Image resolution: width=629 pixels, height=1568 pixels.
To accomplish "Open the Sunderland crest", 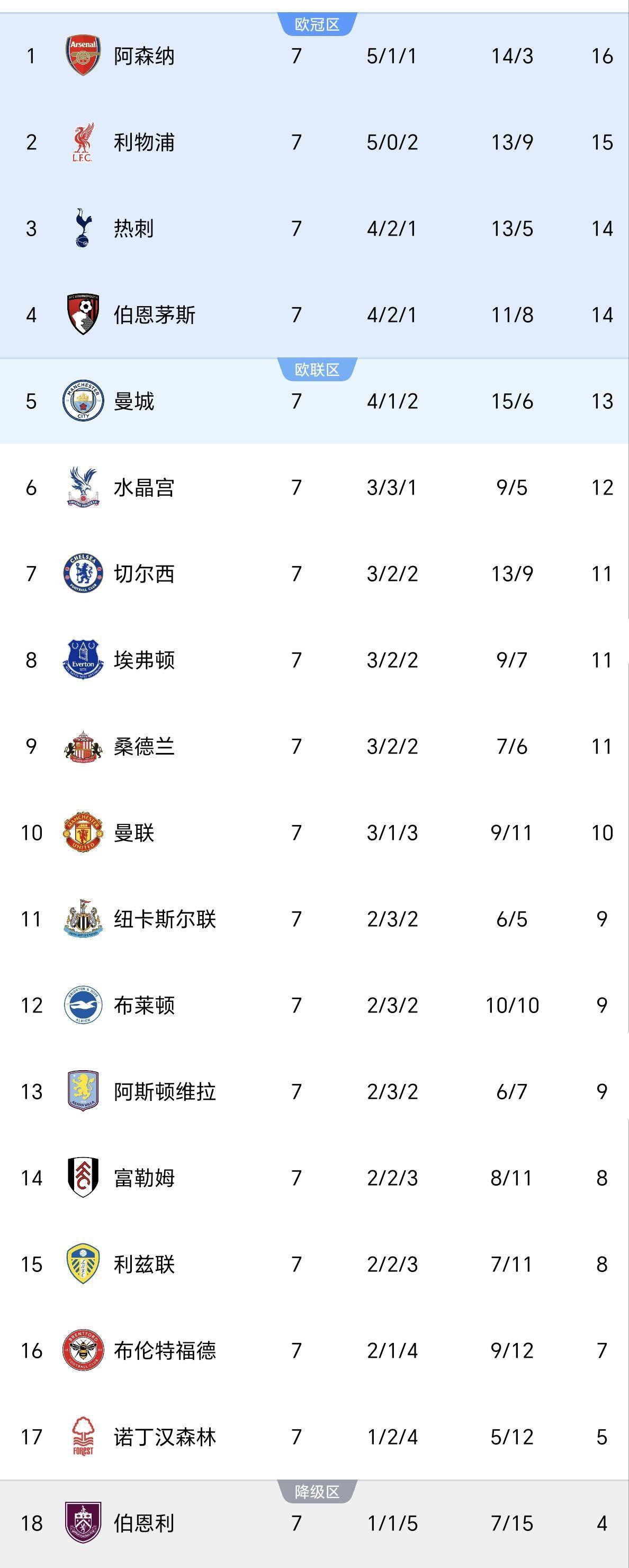I will coord(83,746).
